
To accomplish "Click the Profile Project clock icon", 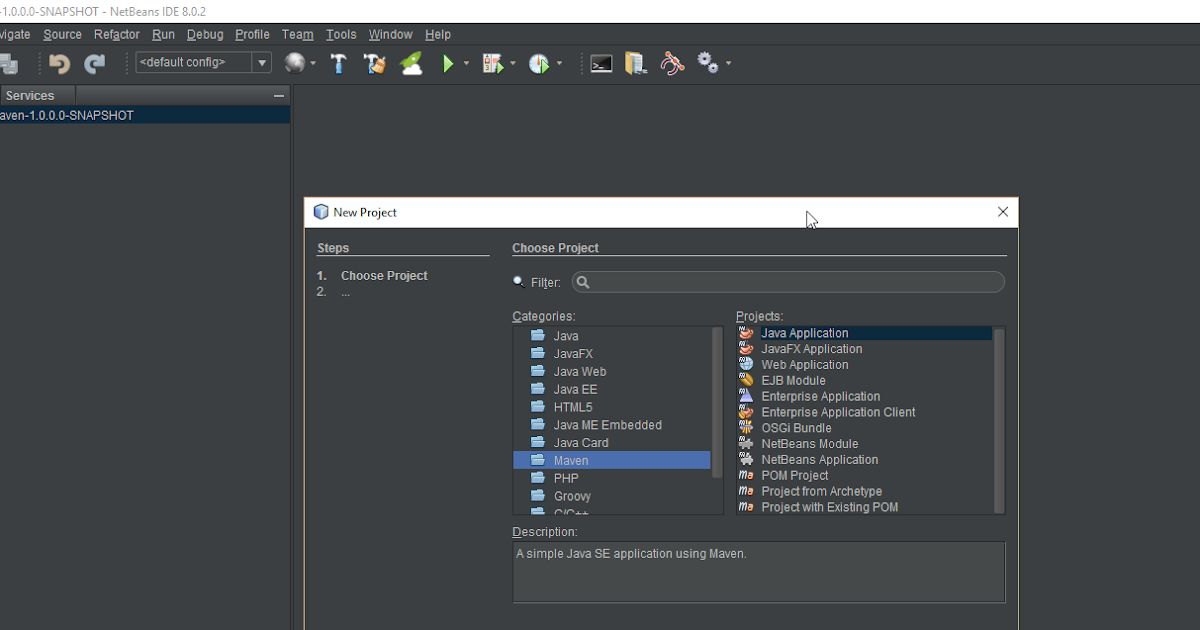I will click(x=539, y=63).
